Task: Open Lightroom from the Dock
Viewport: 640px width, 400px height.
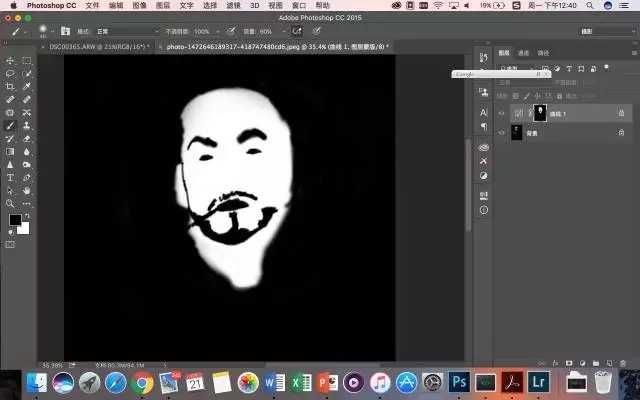Action: (x=538, y=382)
